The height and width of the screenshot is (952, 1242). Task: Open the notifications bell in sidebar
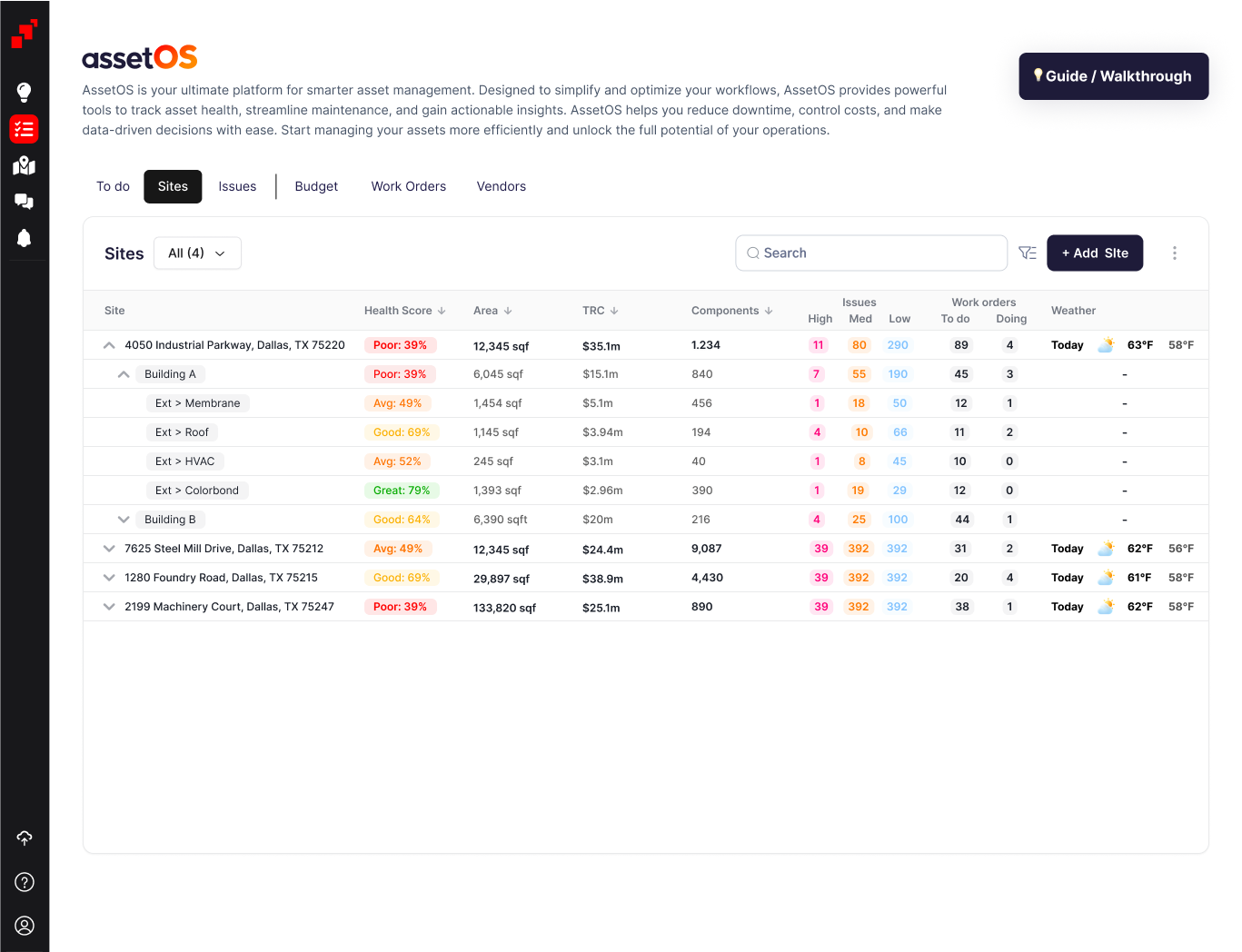point(25,238)
